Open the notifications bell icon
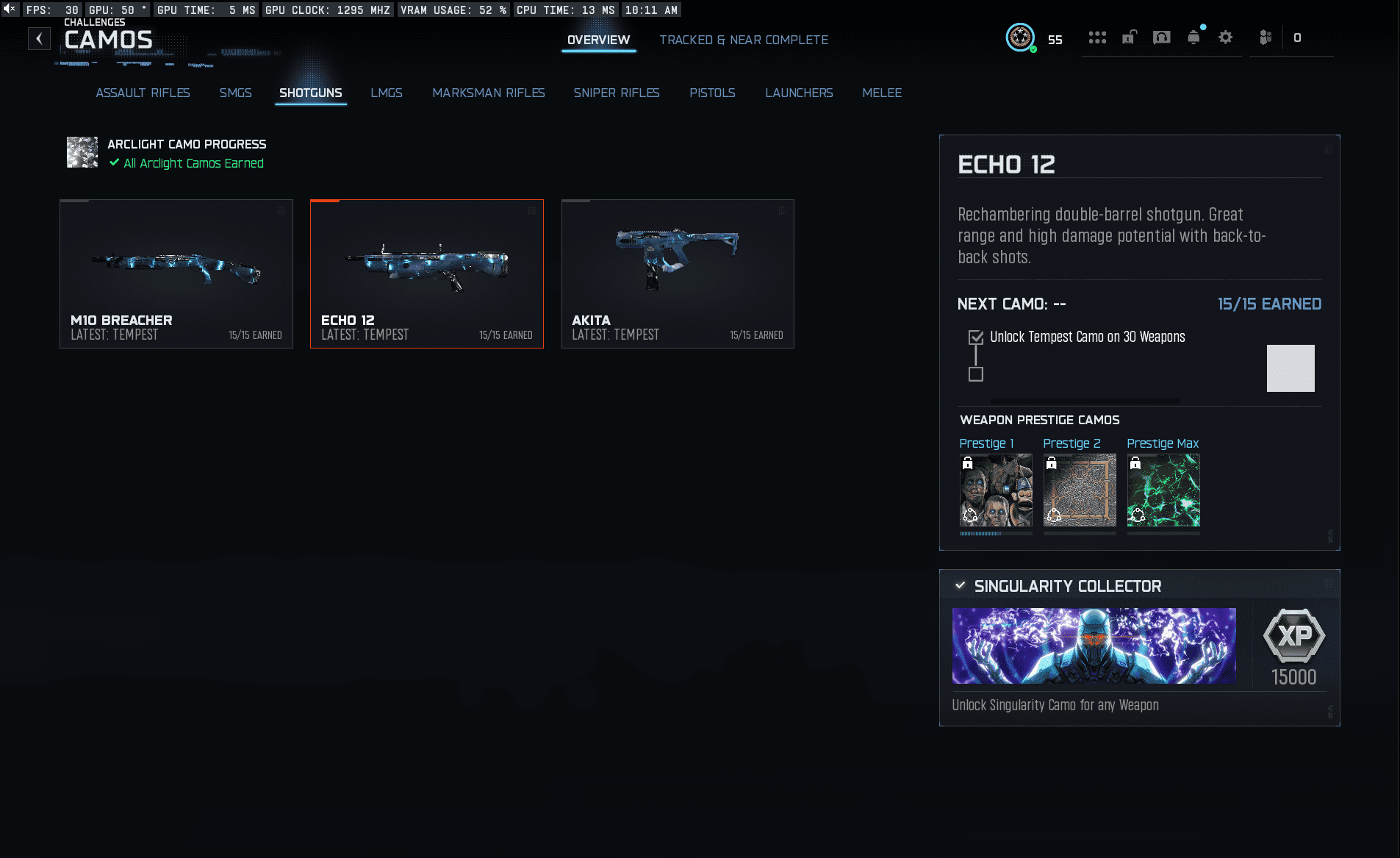The width and height of the screenshot is (1400, 858). [1193, 37]
